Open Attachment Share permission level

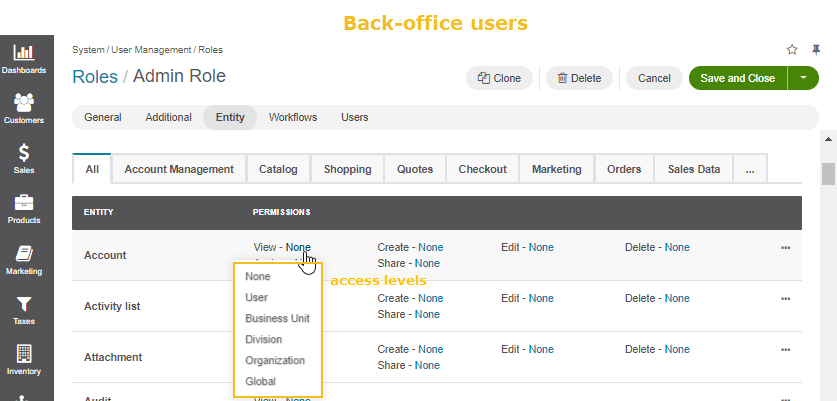[427, 365]
